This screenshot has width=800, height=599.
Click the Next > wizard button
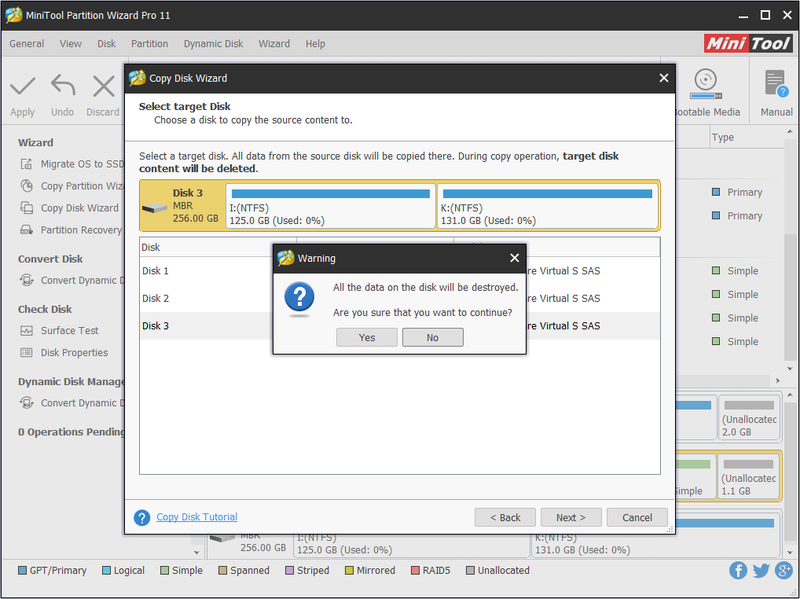tap(571, 517)
